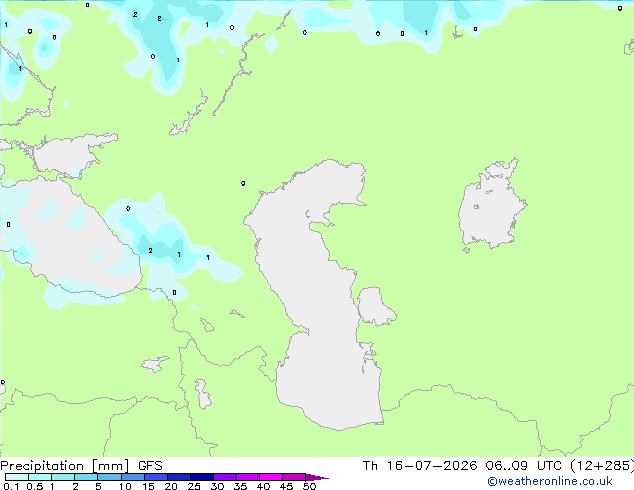Click the 10–15 mm medium blue legend swatch
The image size is (634, 490).
coord(133,477)
